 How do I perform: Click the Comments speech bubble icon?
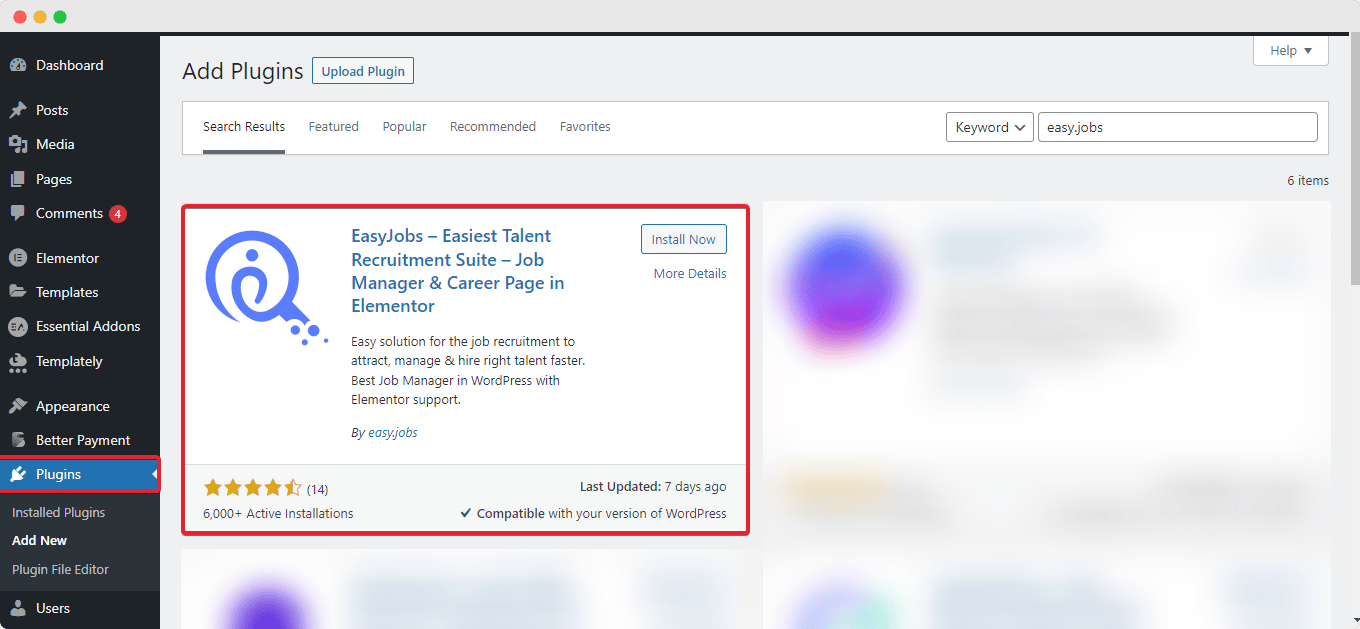[18, 213]
